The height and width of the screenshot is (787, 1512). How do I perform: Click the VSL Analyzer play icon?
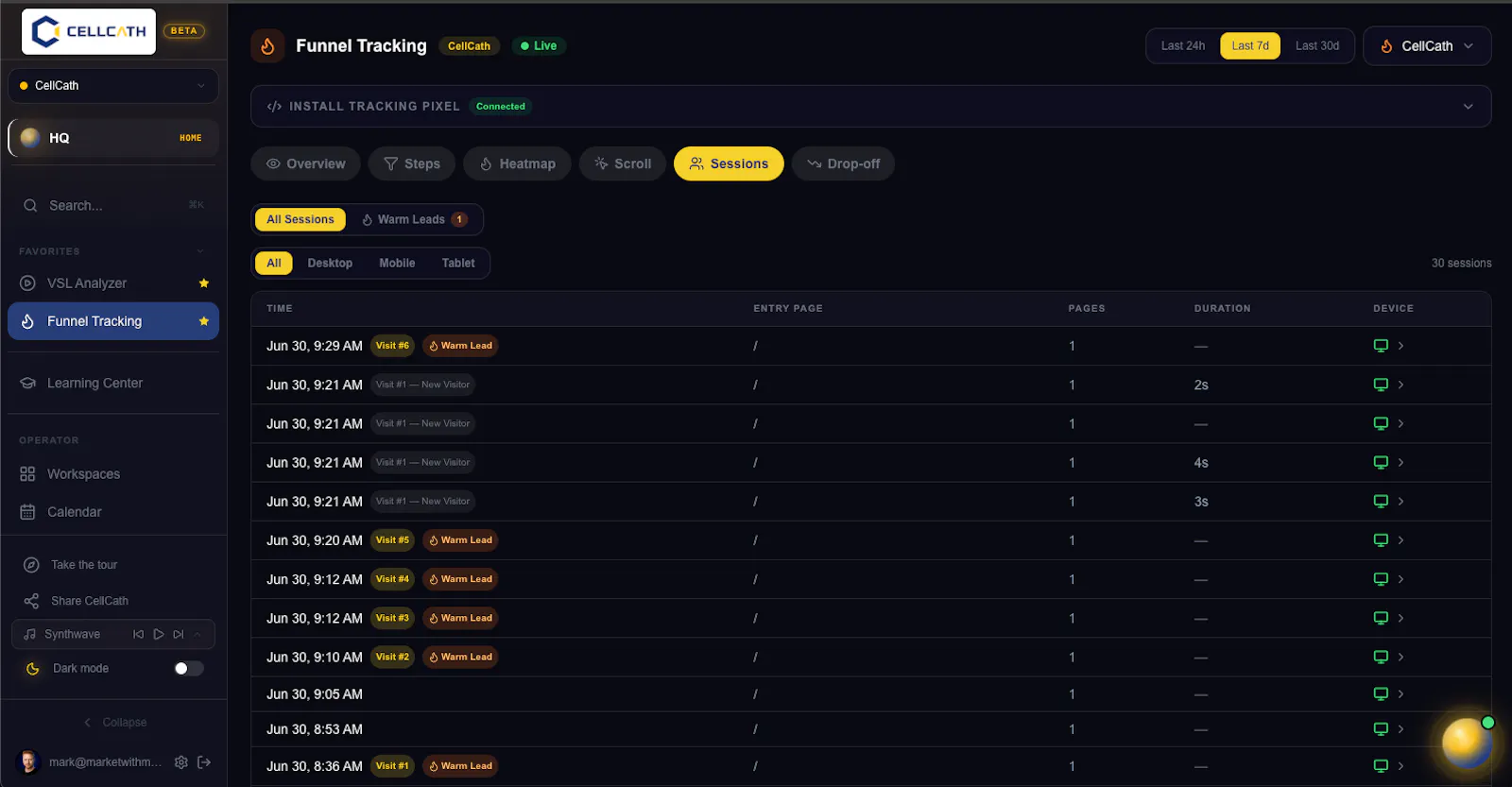point(27,283)
